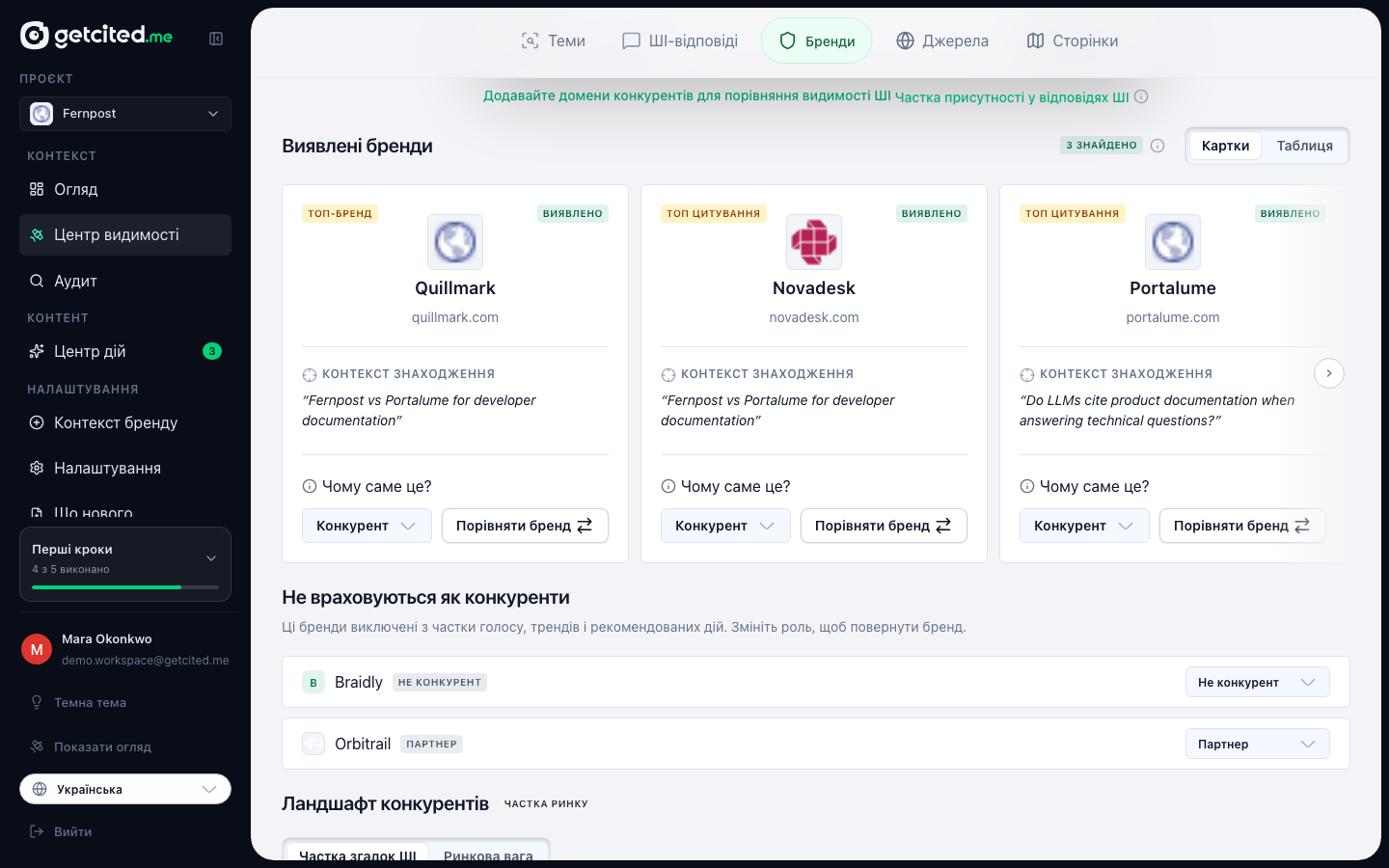Open Не конкурент dropdown for Braidly

pos(1258,682)
